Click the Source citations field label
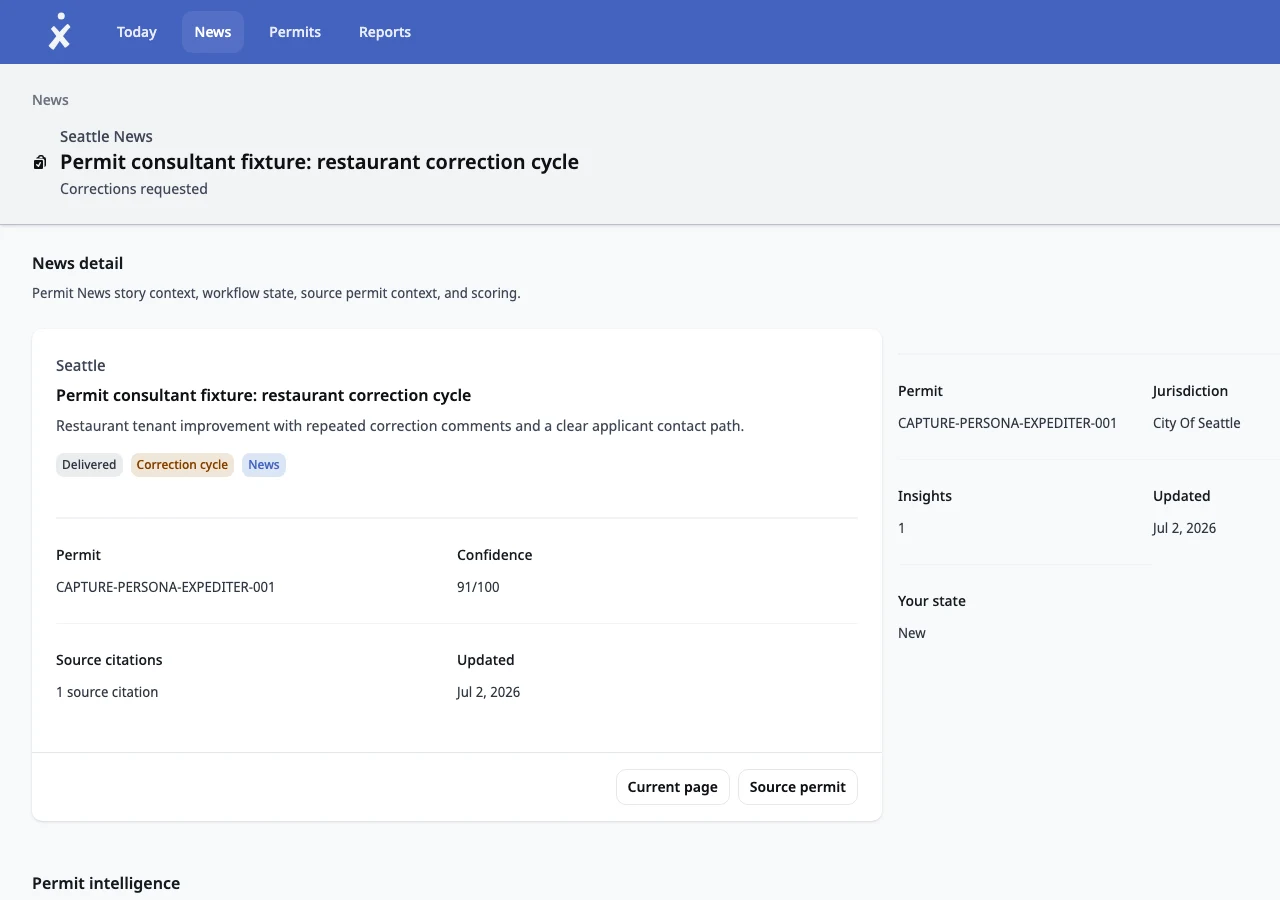 (x=109, y=660)
